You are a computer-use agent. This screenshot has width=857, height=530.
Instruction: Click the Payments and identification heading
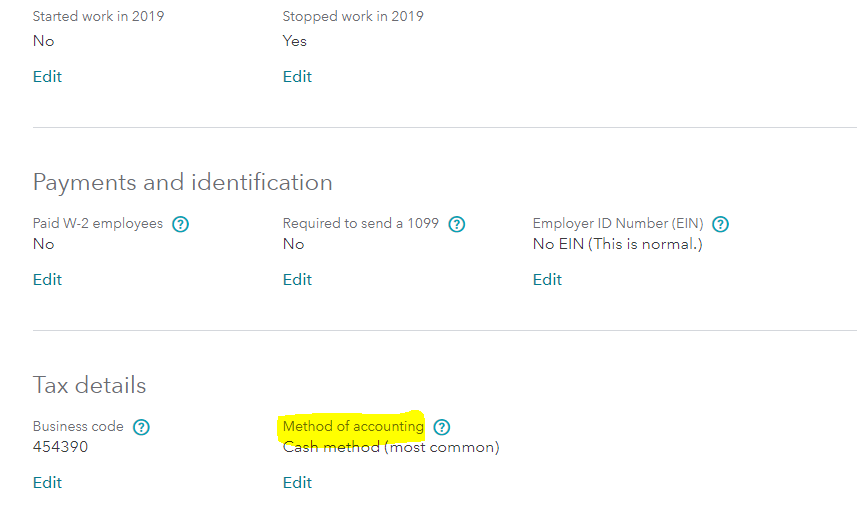tap(182, 183)
